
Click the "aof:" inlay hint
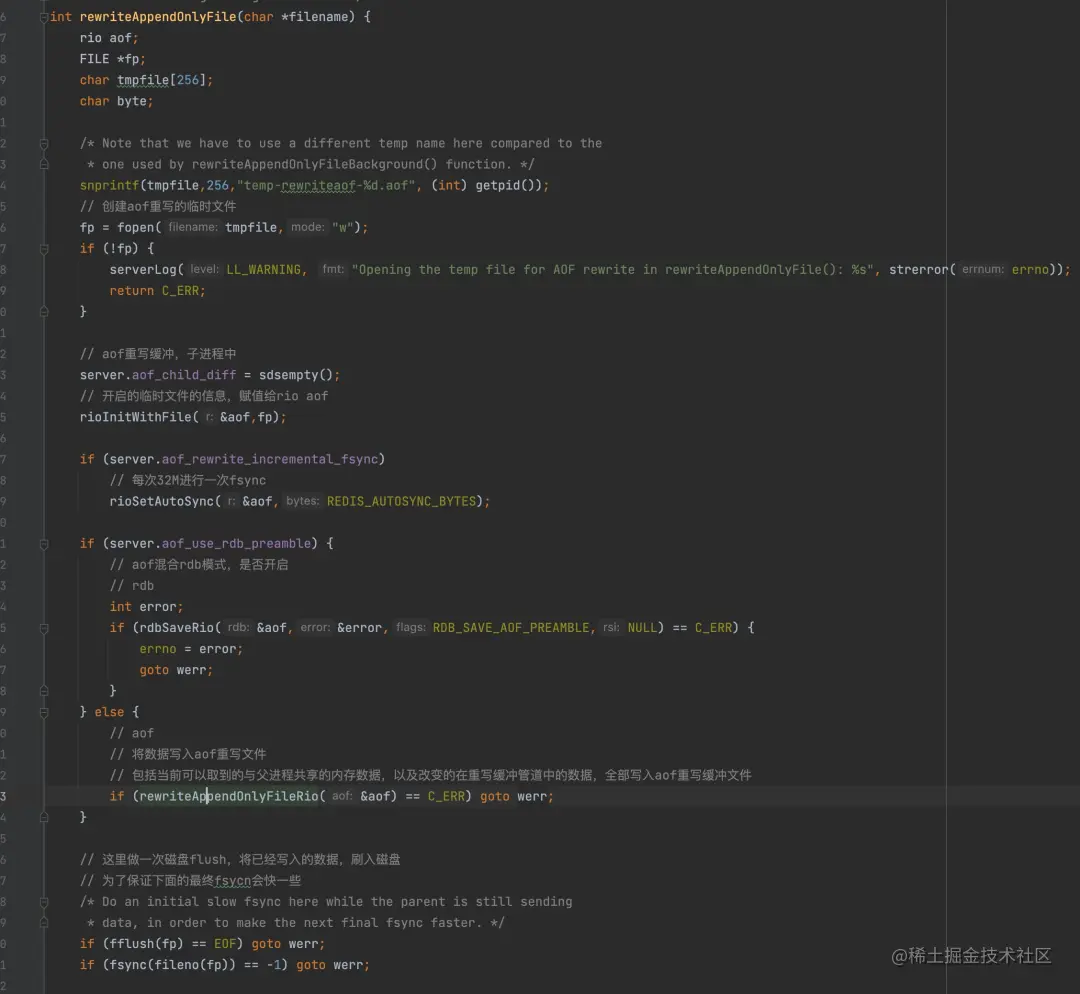pos(342,796)
